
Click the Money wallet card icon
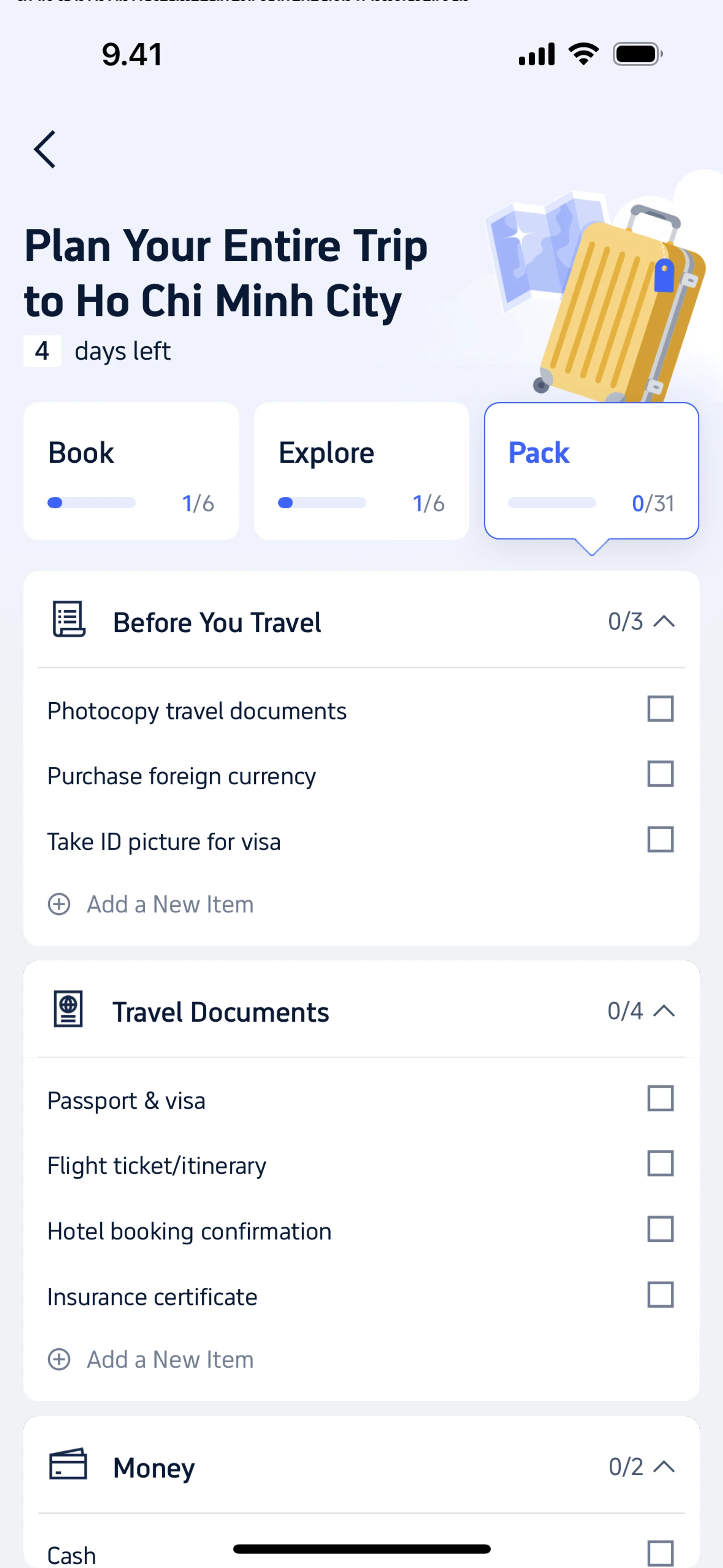pyautogui.click(x=68, y=1464)
